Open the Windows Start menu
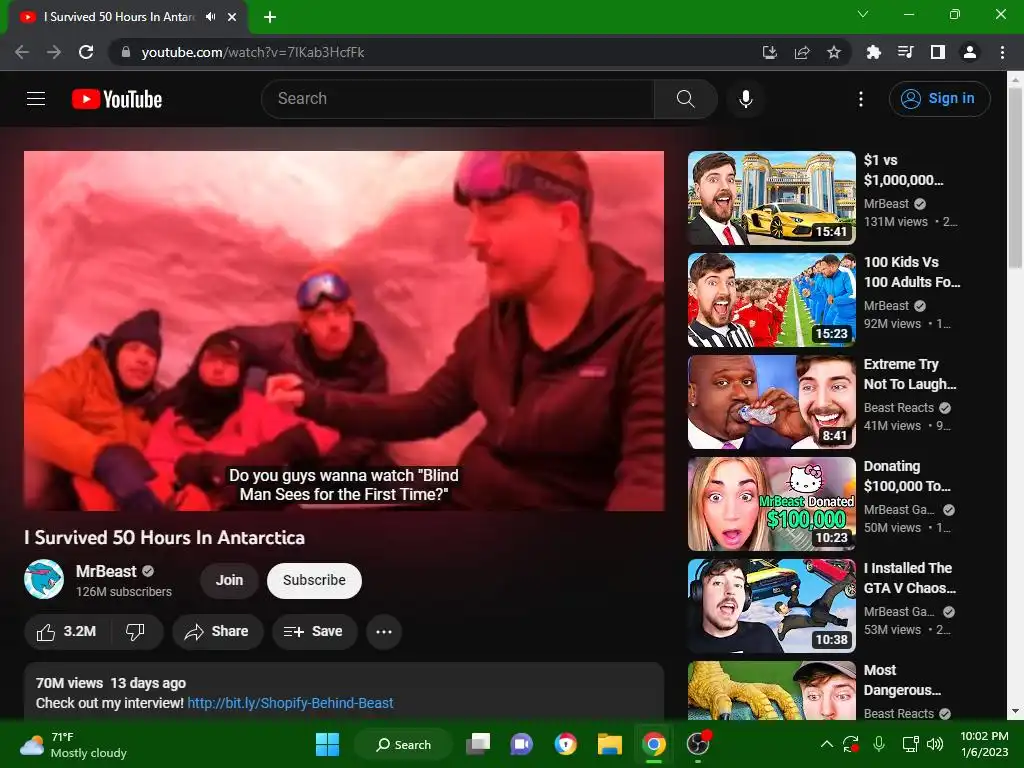Screen dimensions: 1024x768 coord(327,744)
